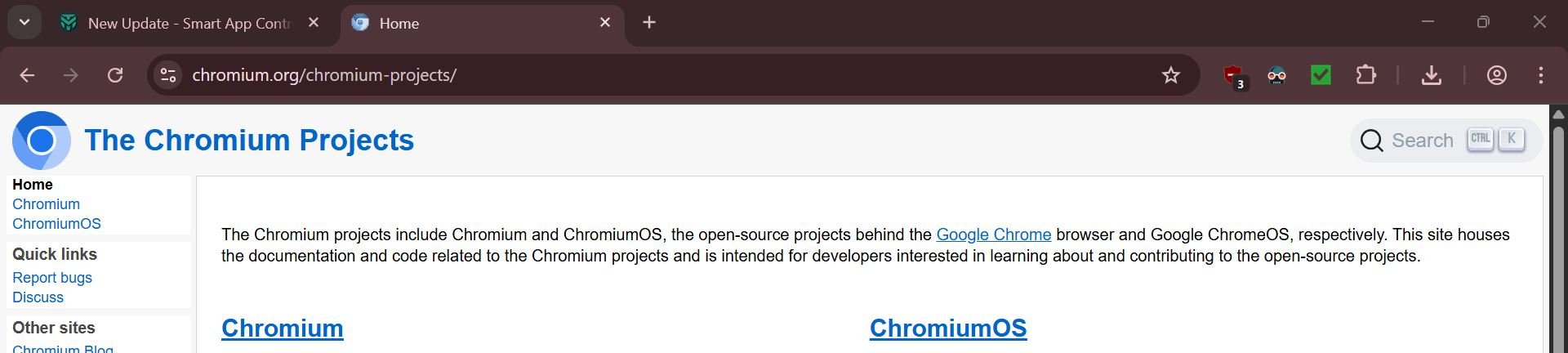Click the Report bugs quick link
Screen dimensions: 1568x353
click(52, 278)
